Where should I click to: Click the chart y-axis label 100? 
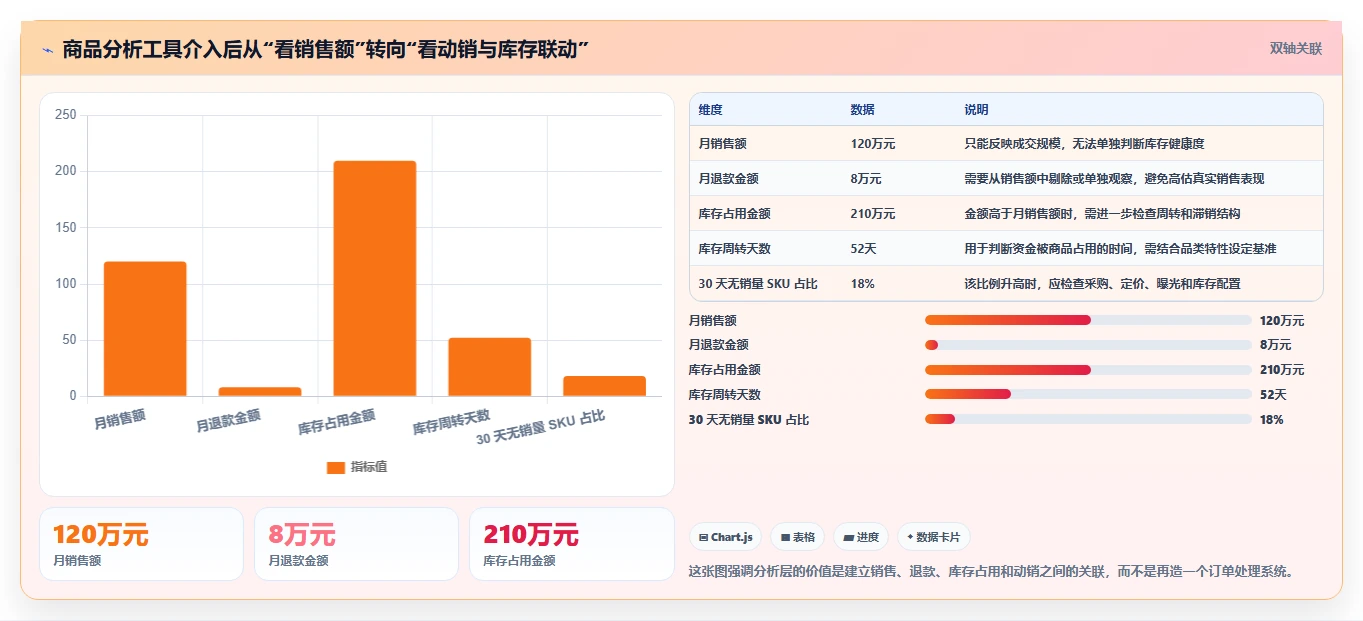click(x=65, y=284)
